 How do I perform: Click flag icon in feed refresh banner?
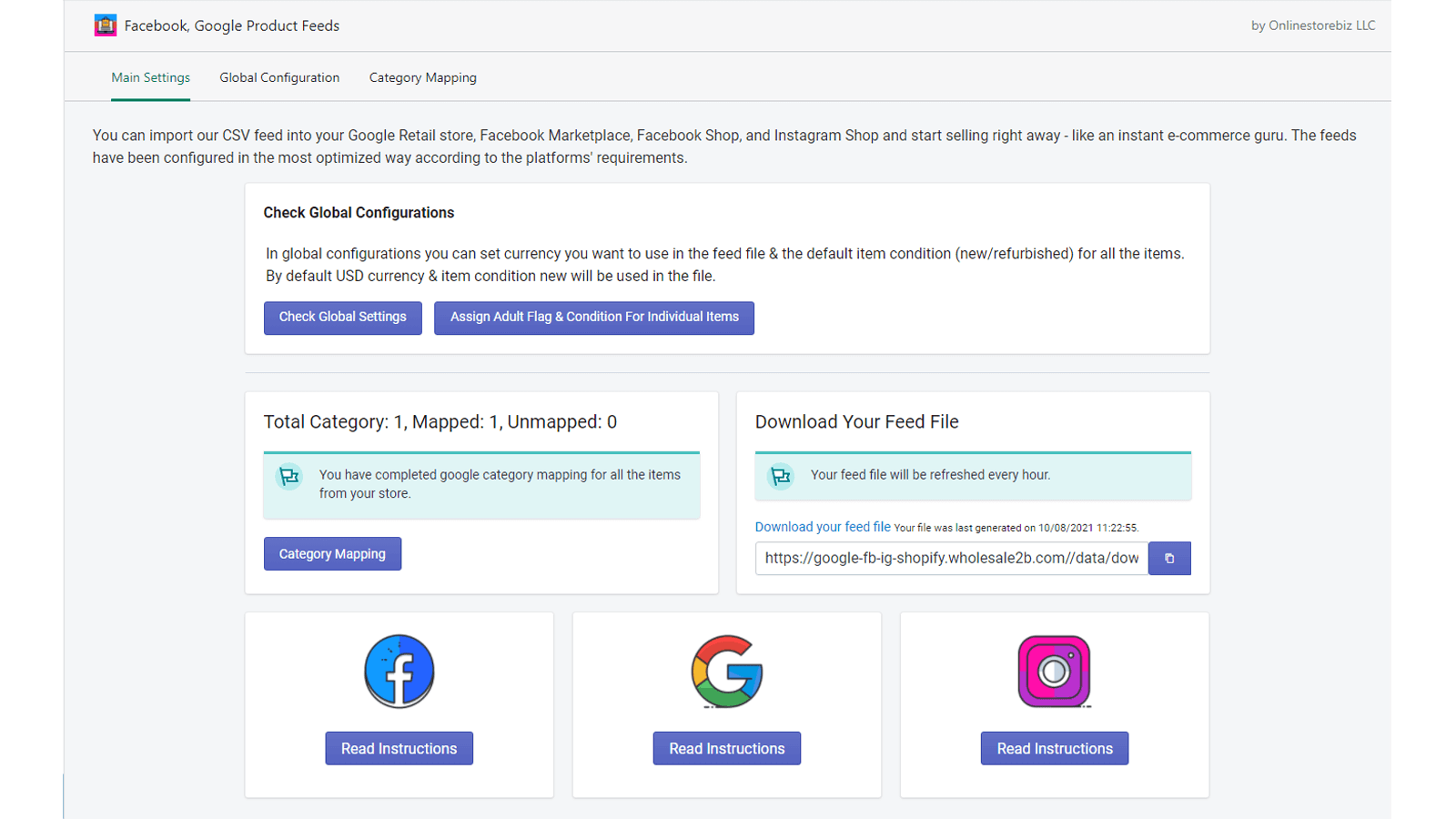(781, 476)
